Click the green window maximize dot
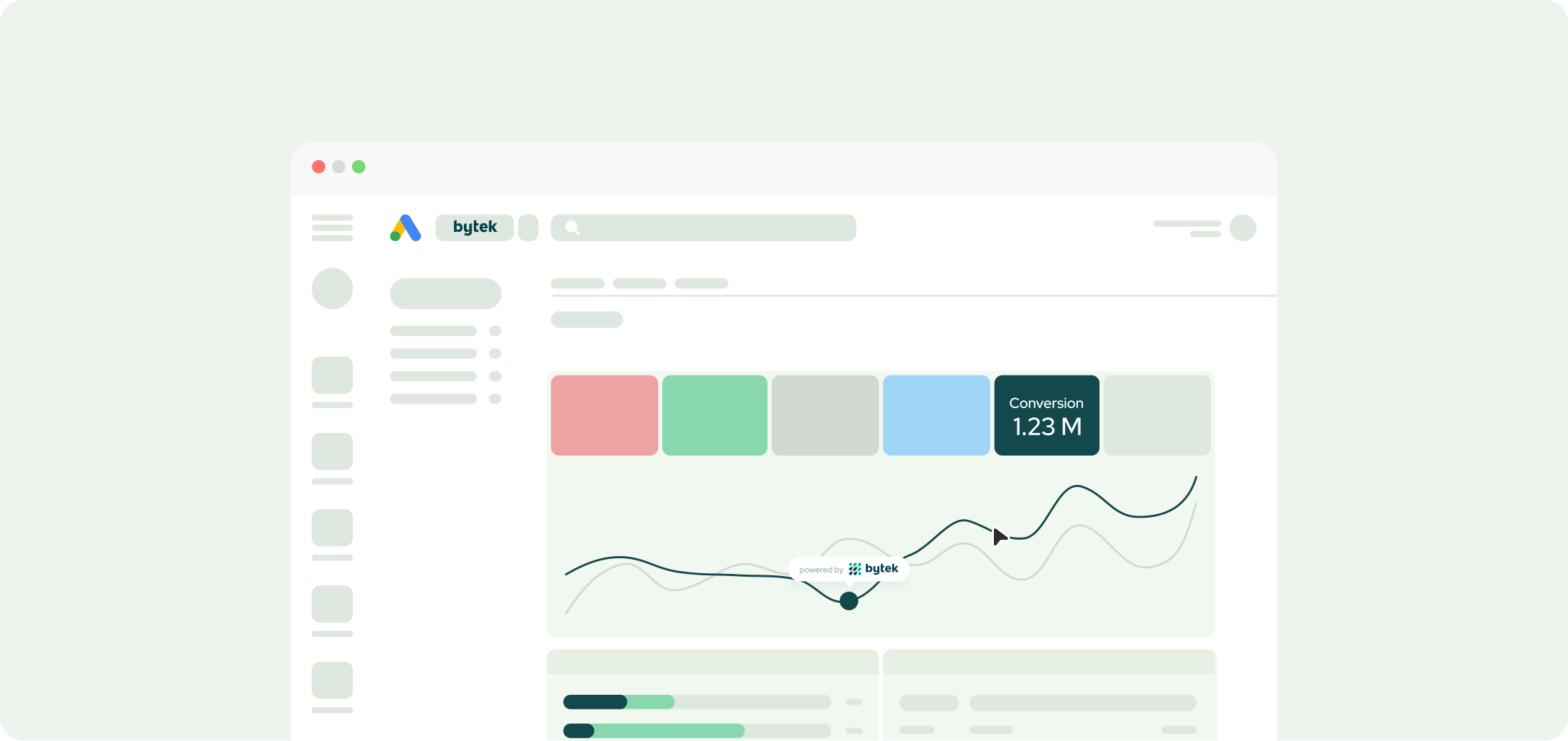 point(359,166)
